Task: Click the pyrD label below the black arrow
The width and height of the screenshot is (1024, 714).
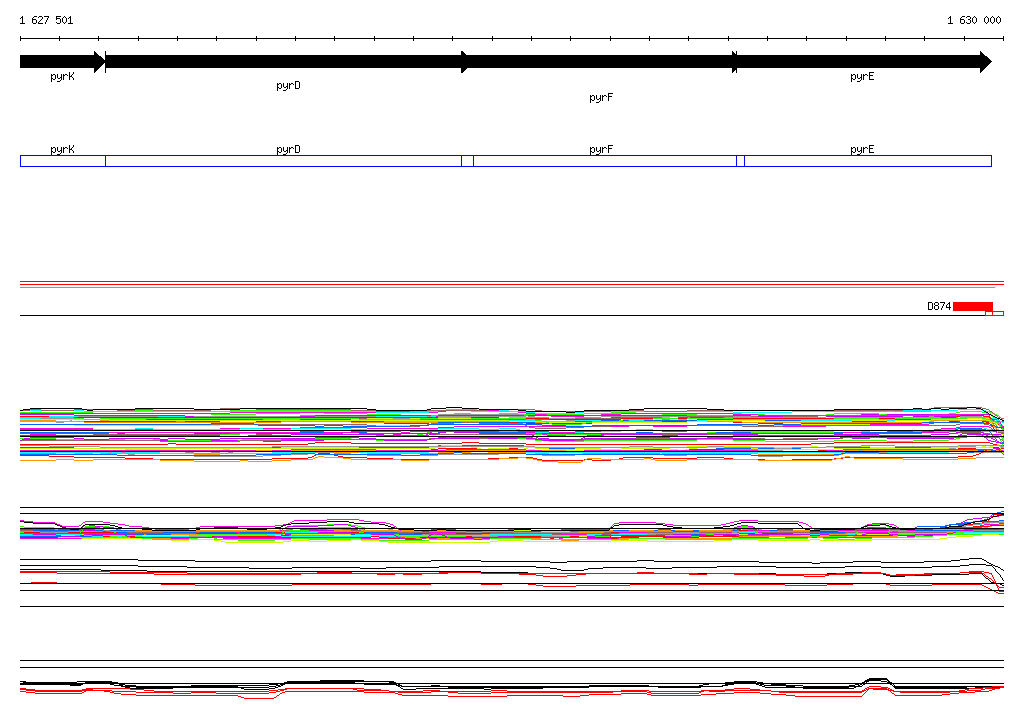Action: click(289, 86)
